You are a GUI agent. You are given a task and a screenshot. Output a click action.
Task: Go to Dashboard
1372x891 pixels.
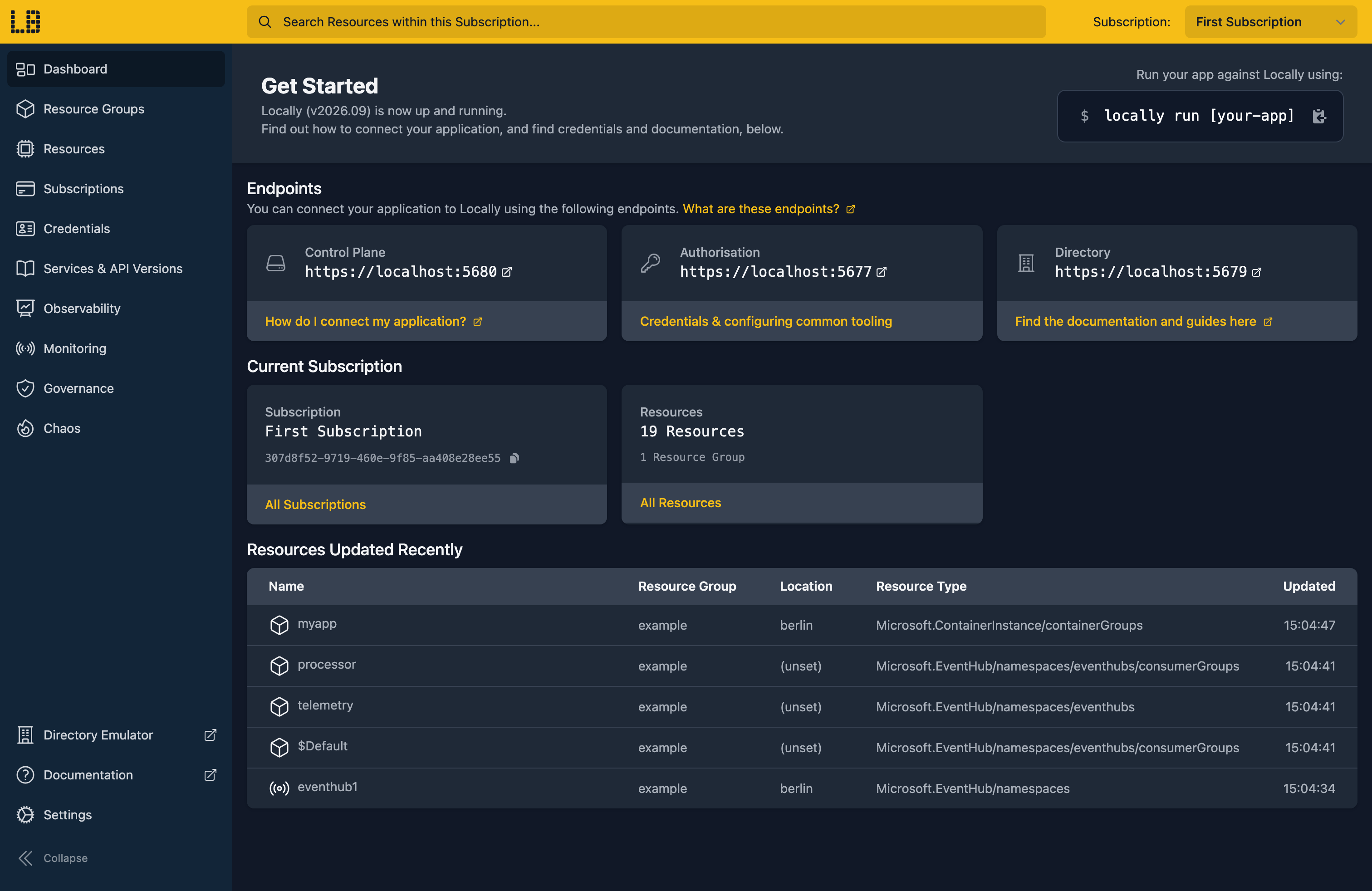[x=116, y=69]
